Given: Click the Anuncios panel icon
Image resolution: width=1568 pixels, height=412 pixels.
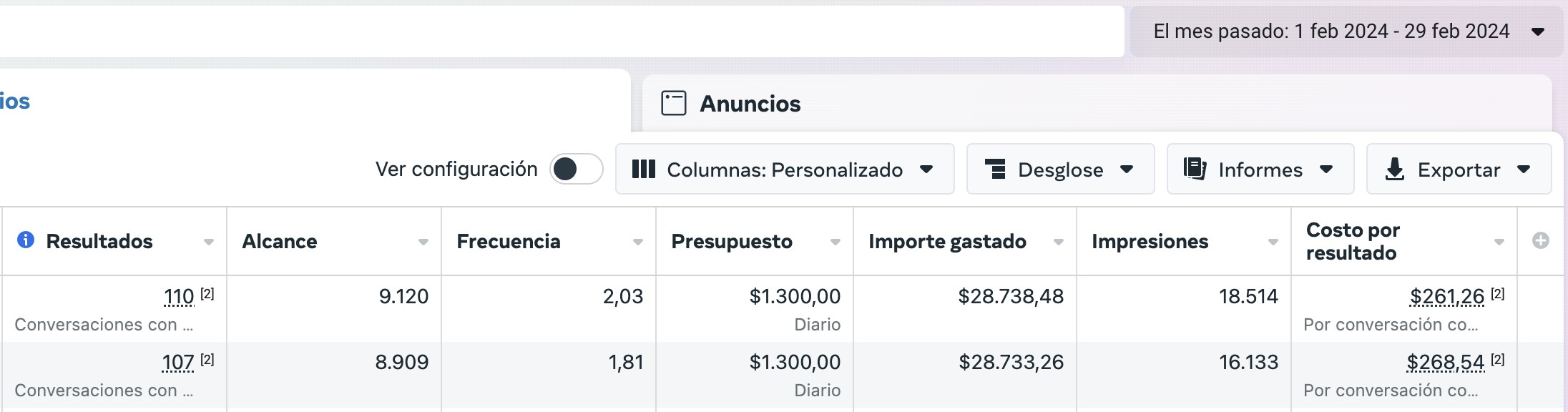Looking at the screenshot, I should coord(673,103).
